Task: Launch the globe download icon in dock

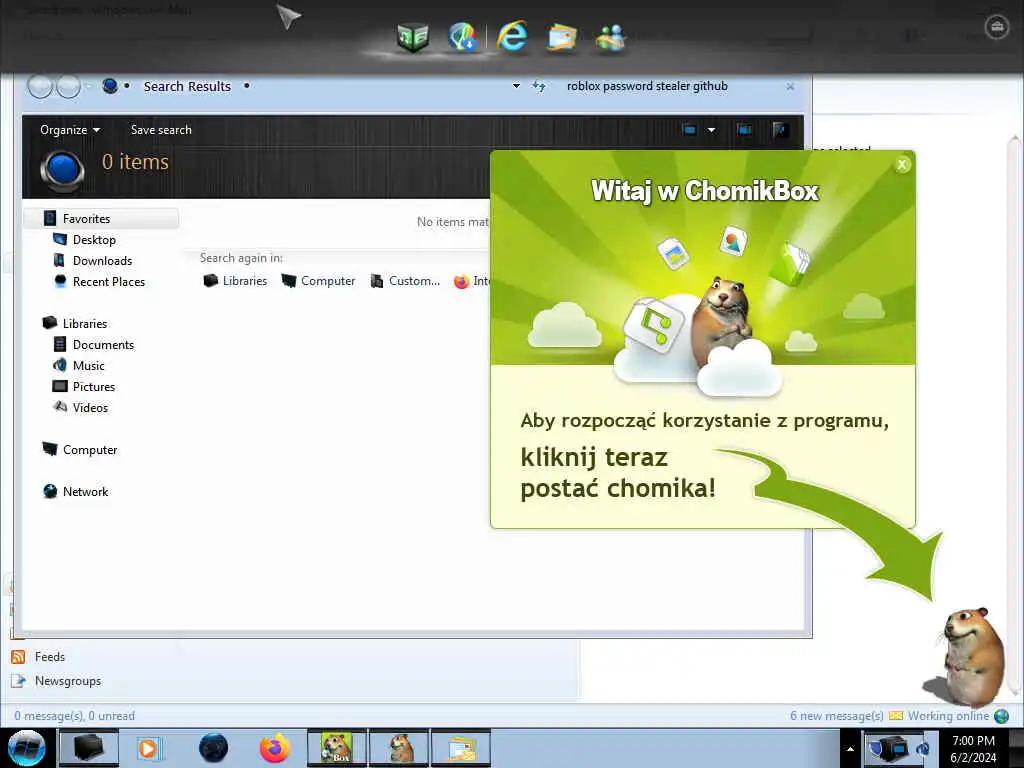Action: [x=462, y=37]
